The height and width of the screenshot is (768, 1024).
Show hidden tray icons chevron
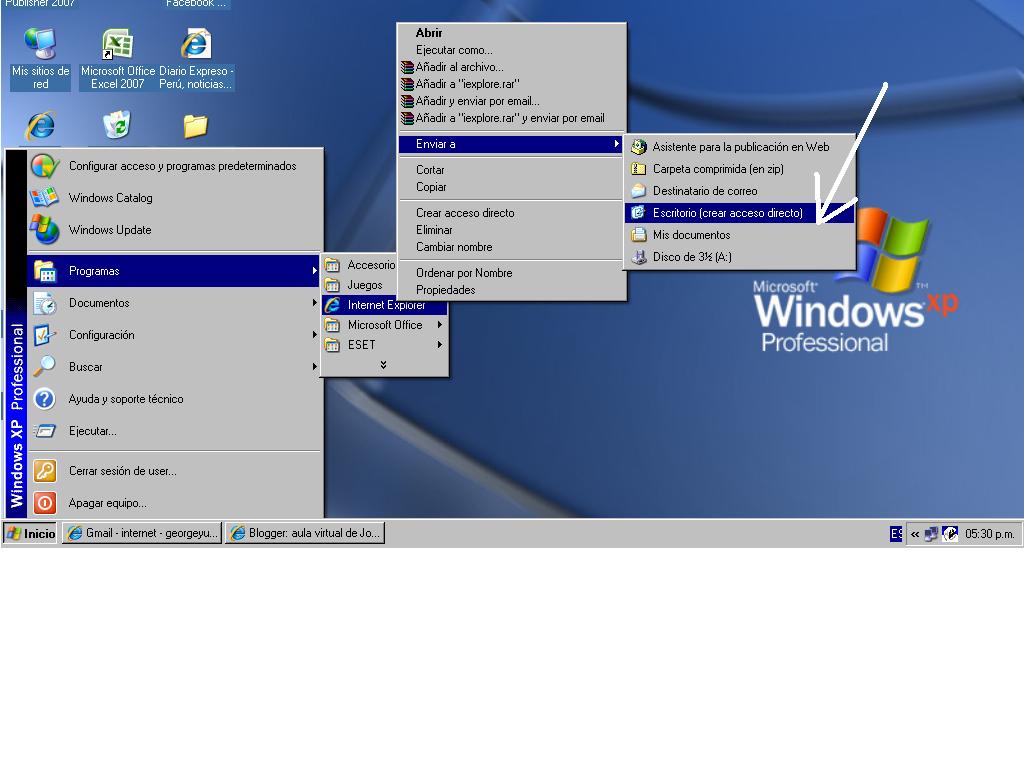pyautogui.click(x=915, y=534)
